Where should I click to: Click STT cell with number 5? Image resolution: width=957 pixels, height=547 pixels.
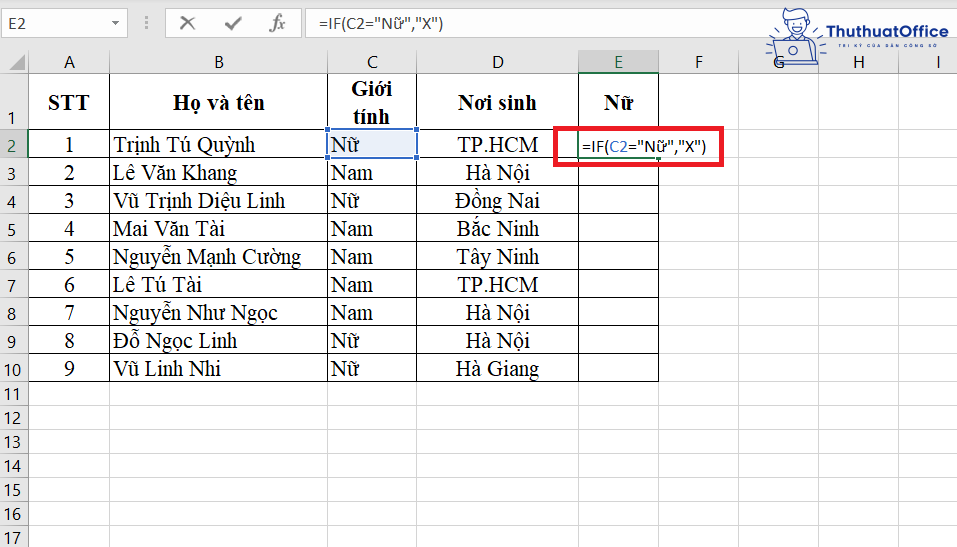[69, 256]
